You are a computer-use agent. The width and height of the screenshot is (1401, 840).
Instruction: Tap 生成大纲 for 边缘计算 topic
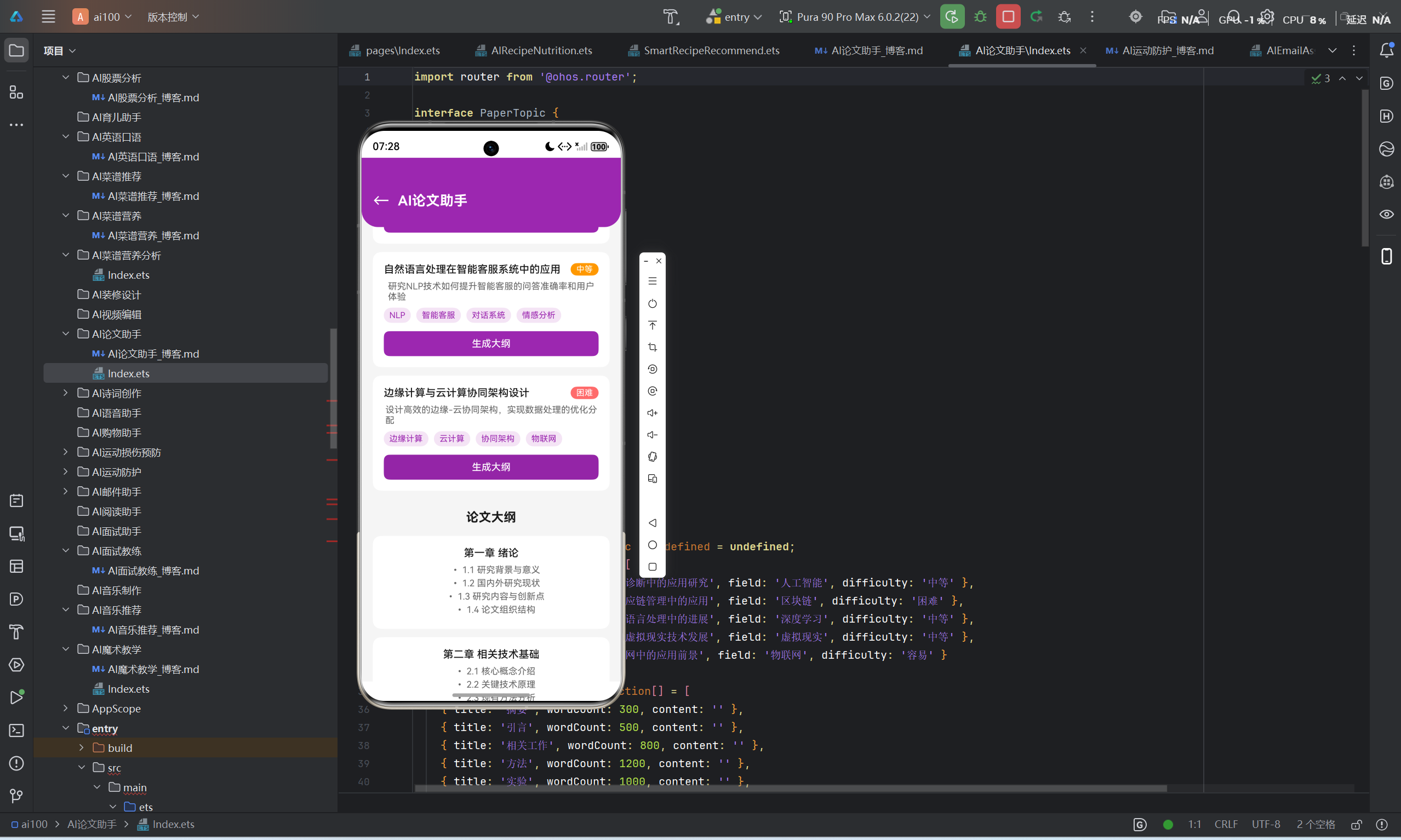(491, 467)
